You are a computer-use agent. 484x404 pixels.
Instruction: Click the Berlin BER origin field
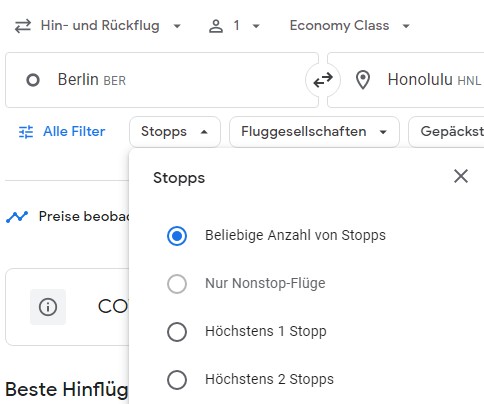(x=162, y=80)
